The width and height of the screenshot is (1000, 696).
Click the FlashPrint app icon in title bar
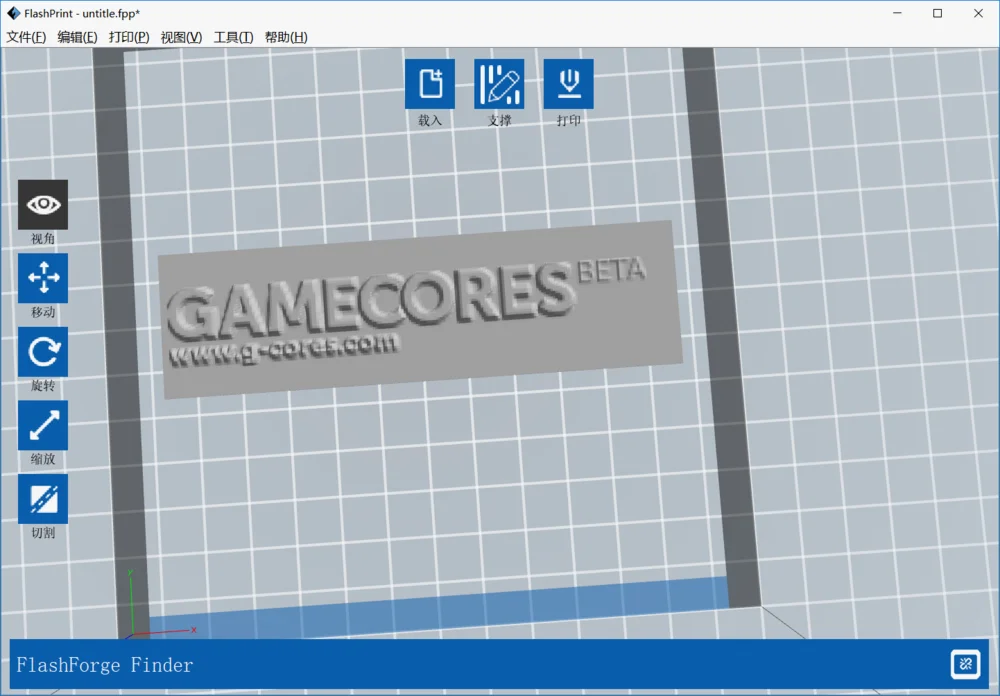coord(13,13)
